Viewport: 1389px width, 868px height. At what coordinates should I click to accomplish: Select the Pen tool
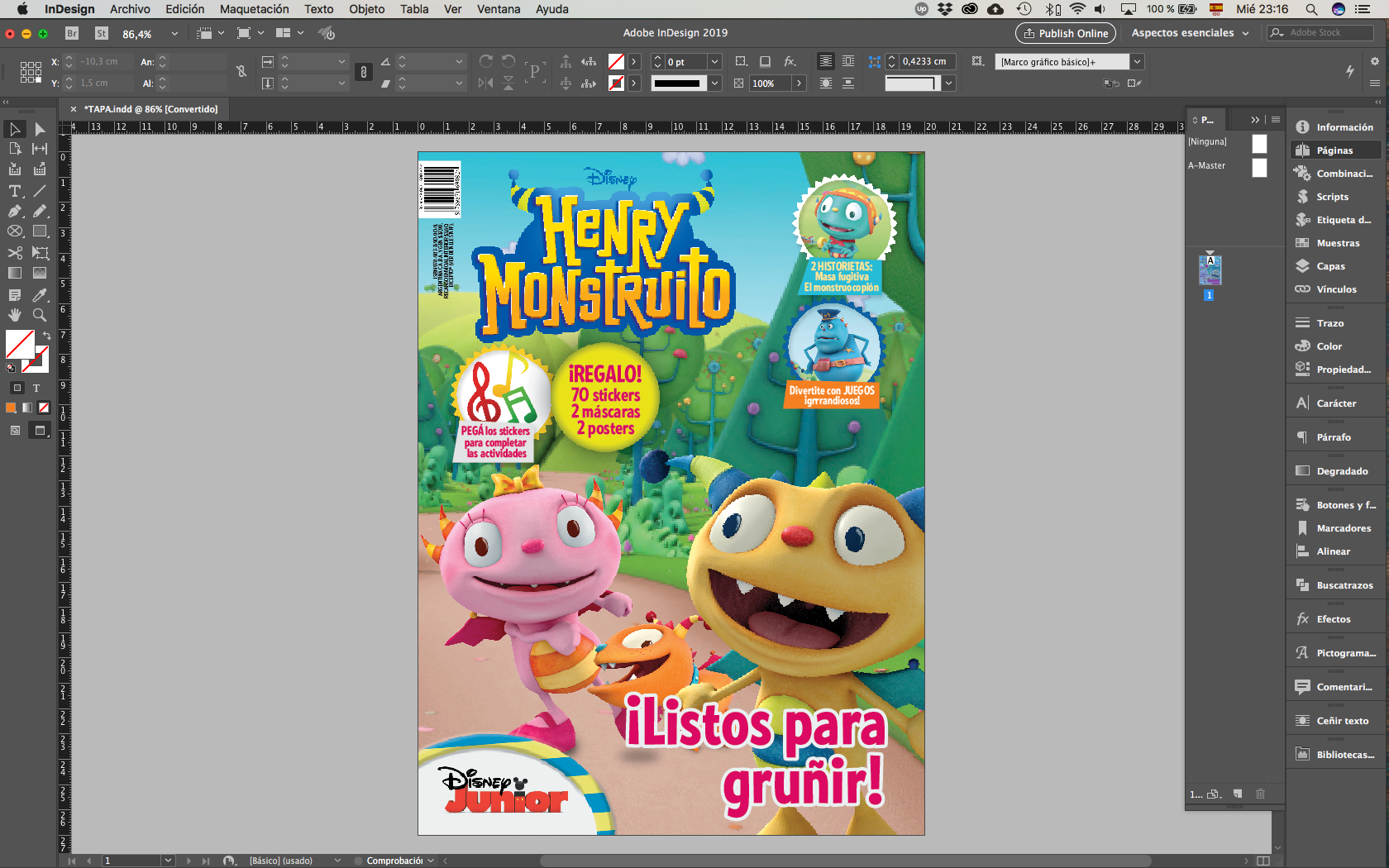pos(15,211)
